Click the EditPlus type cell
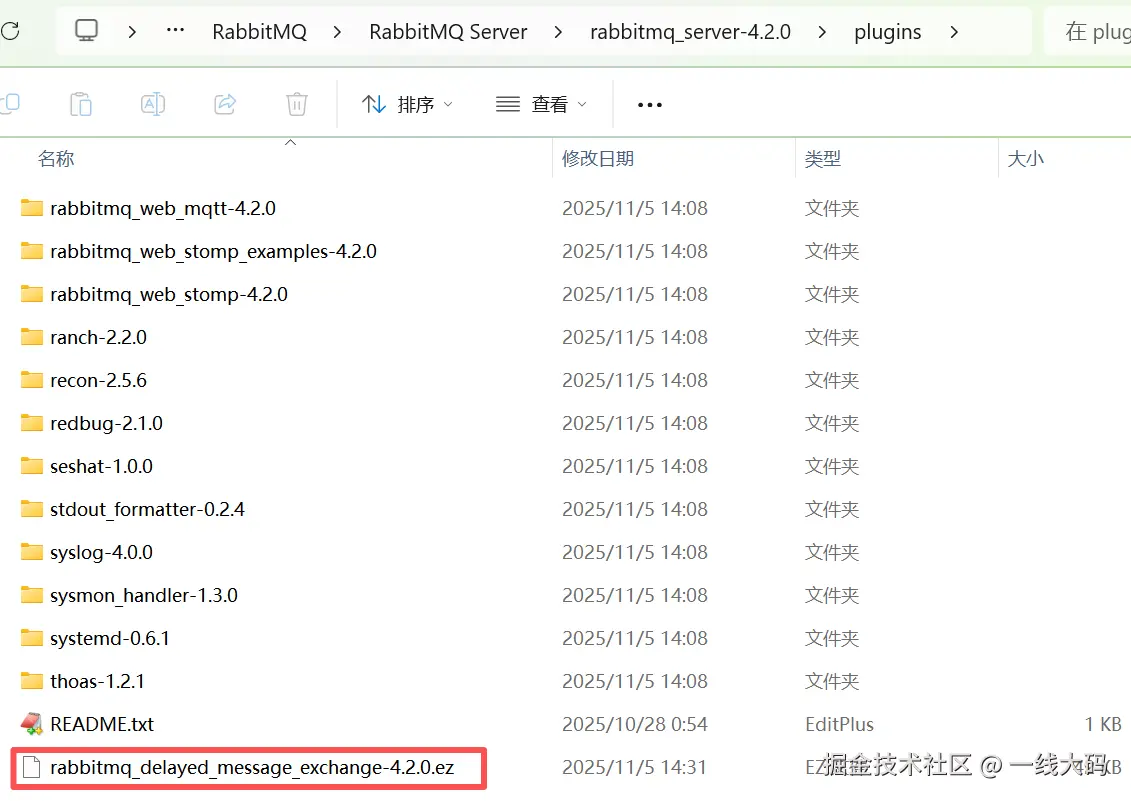The width and height of the screenshot is (1131, 801). (839, 725)
